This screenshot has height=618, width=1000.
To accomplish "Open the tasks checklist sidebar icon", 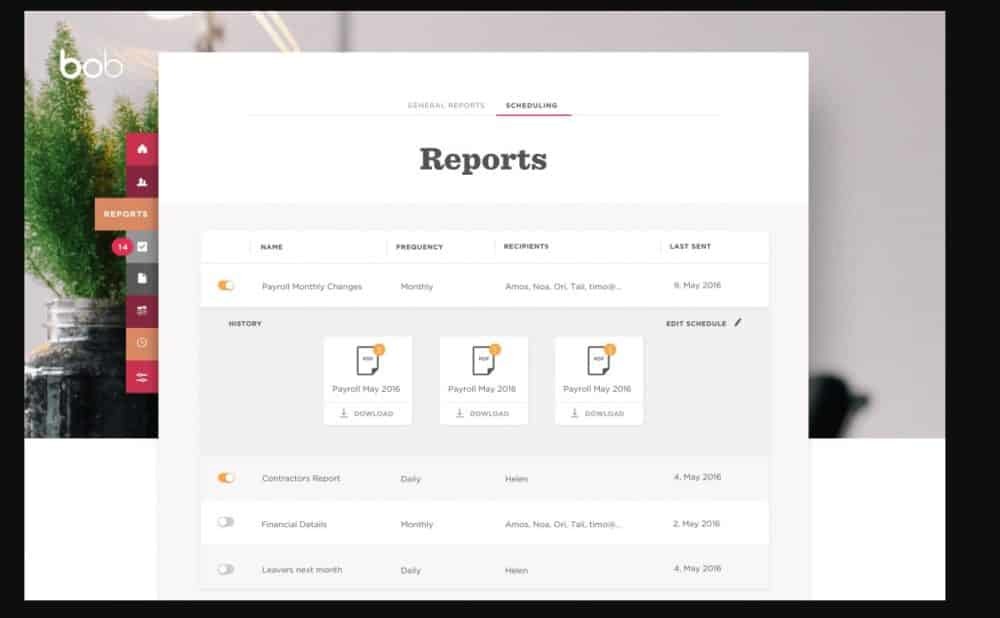I will click(x=142, y=246).
